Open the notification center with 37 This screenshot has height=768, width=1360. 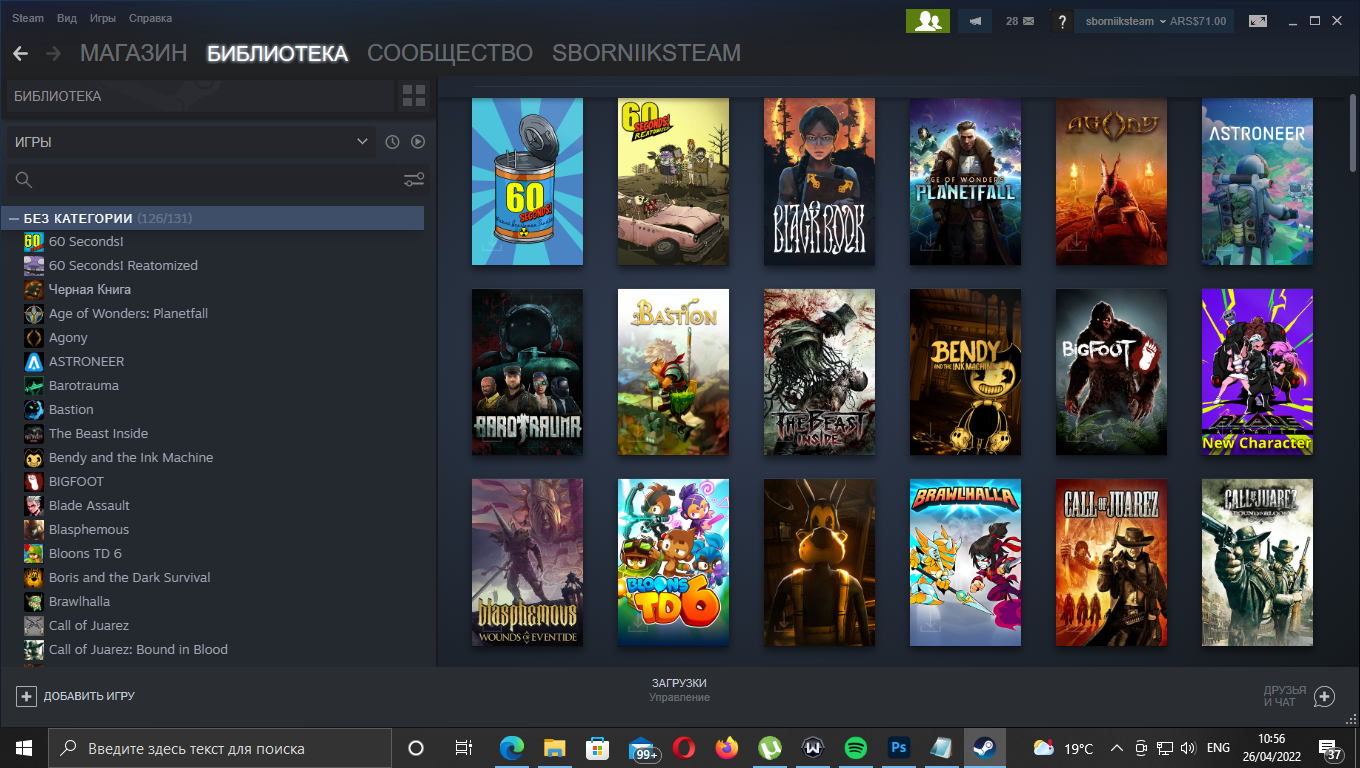[x=1332, y=748]
